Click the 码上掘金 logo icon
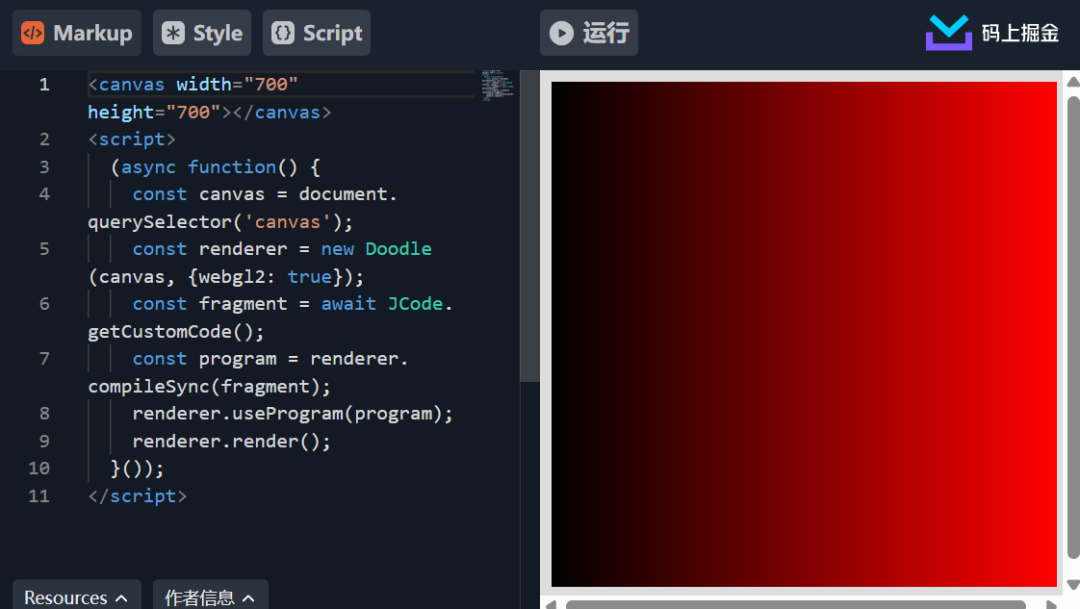The height and width of the screenshot is (609, 1080). [x=948, y=33]
